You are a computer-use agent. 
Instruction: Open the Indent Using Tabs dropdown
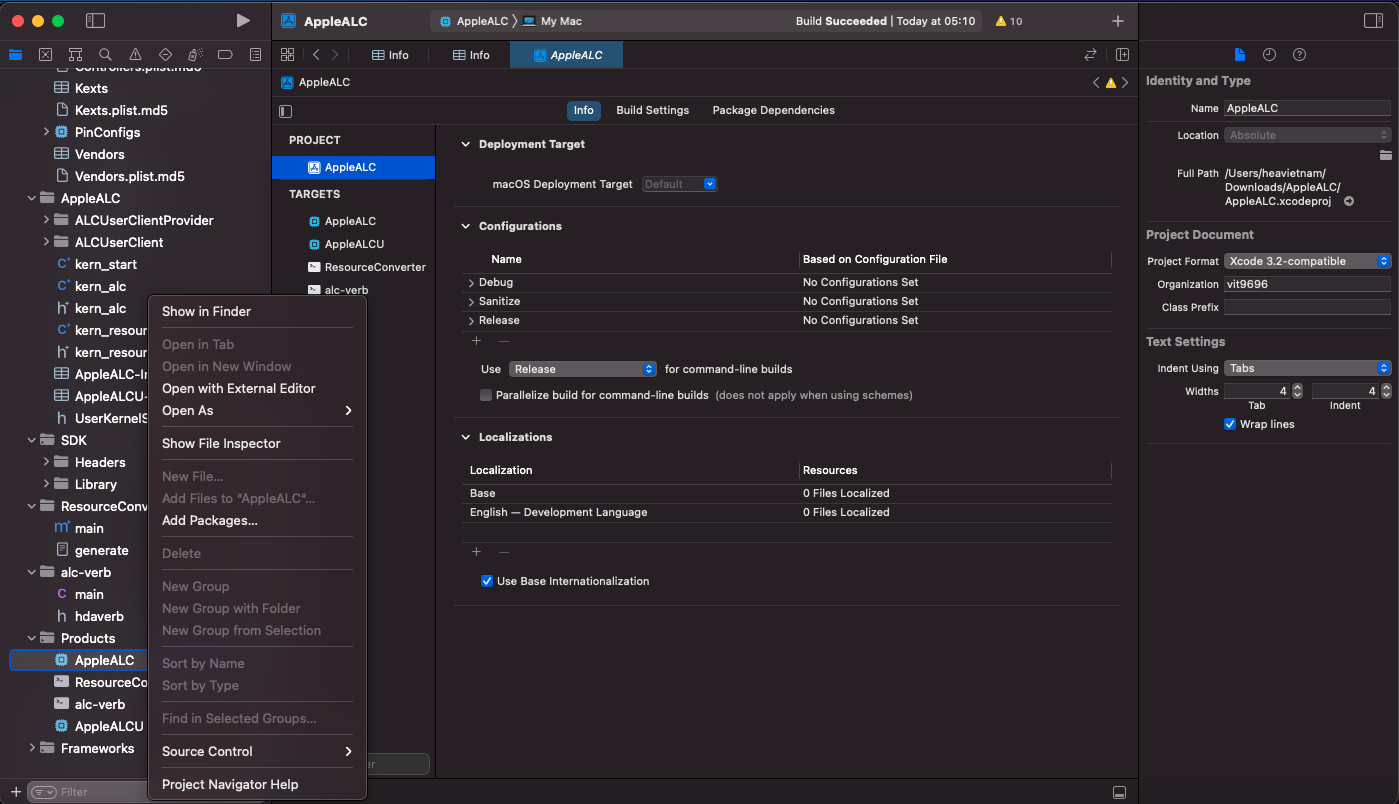1307,368
